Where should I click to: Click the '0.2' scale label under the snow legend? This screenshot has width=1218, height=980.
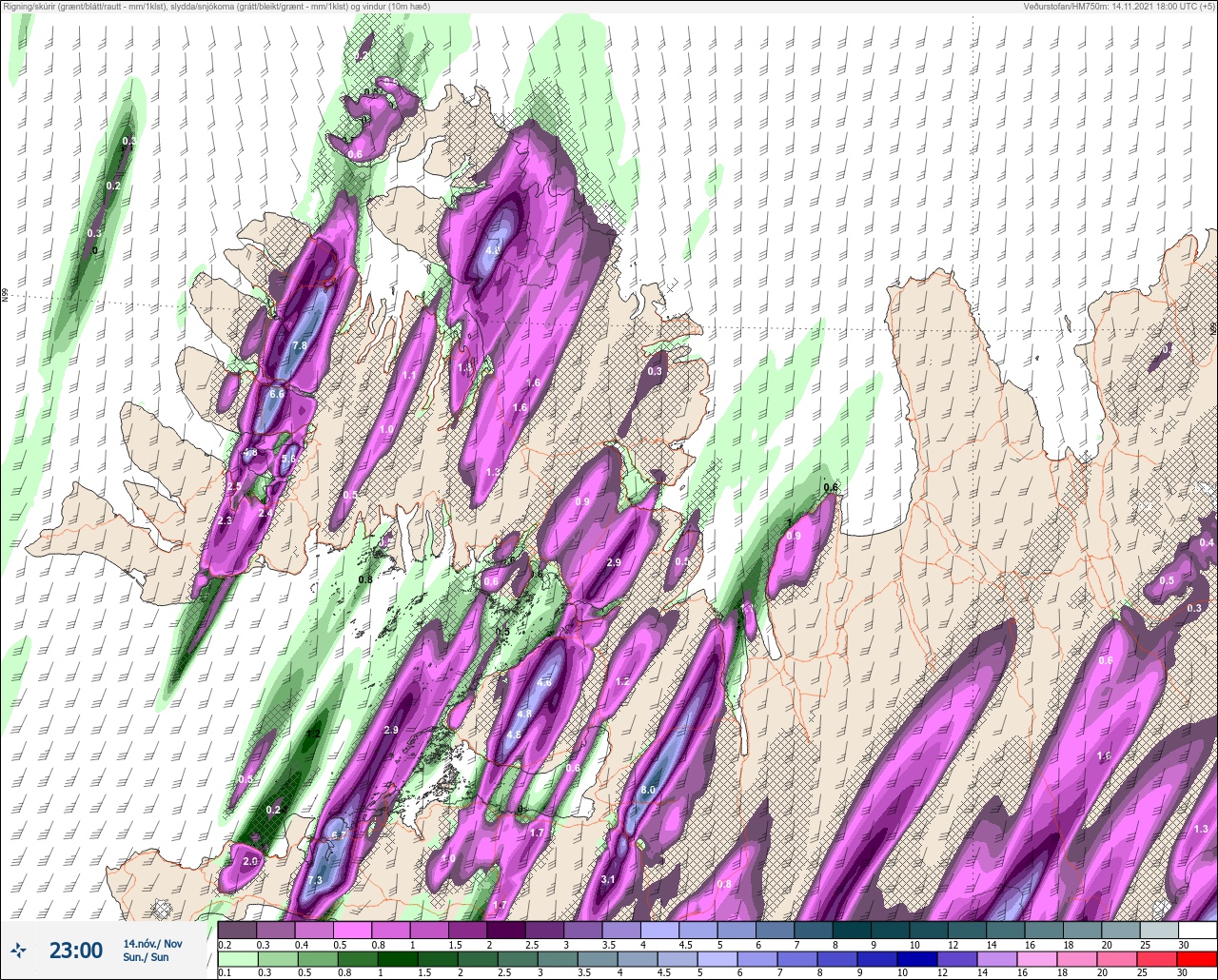point(225,945)
